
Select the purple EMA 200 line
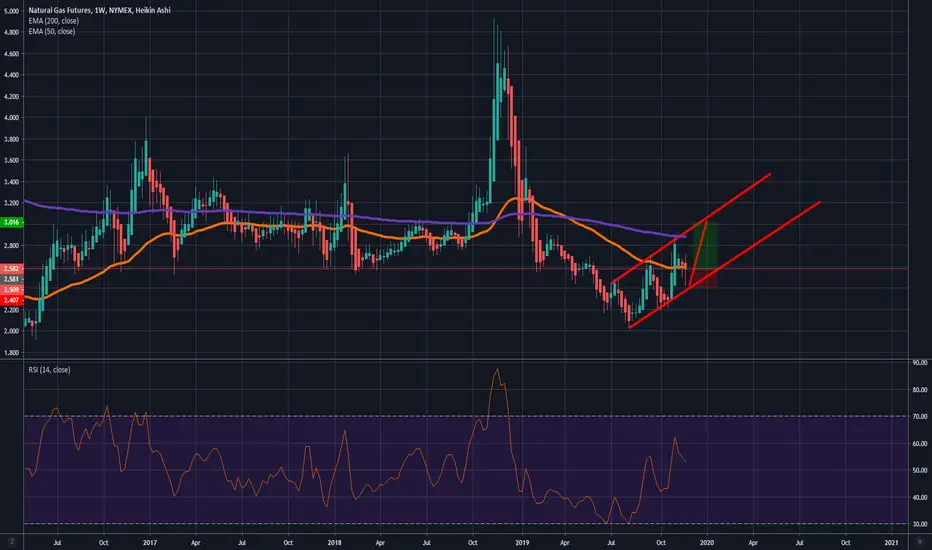pyautogui.click(x=357, y=217)
